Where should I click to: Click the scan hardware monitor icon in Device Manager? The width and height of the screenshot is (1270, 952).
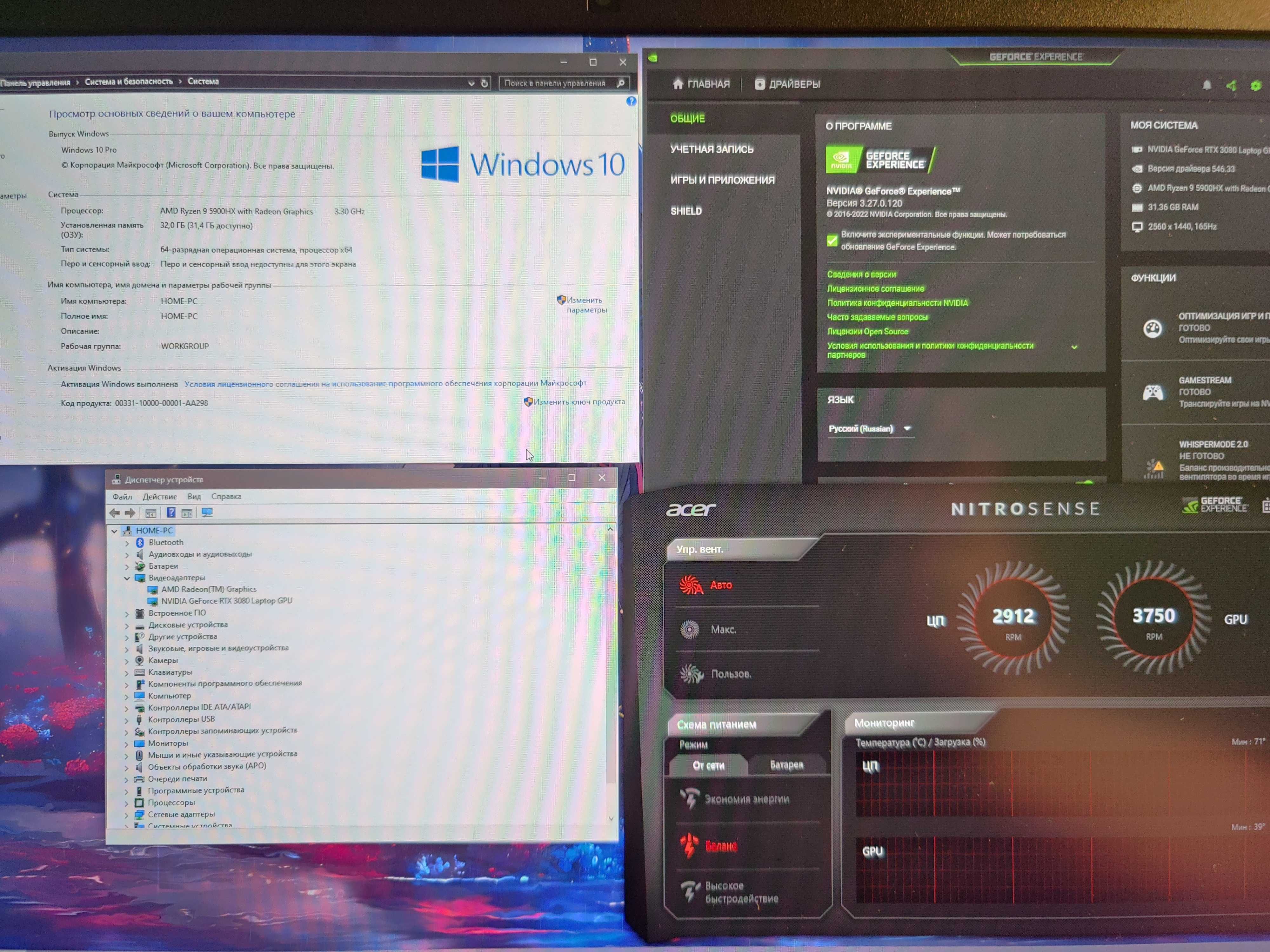click(207, 512)
